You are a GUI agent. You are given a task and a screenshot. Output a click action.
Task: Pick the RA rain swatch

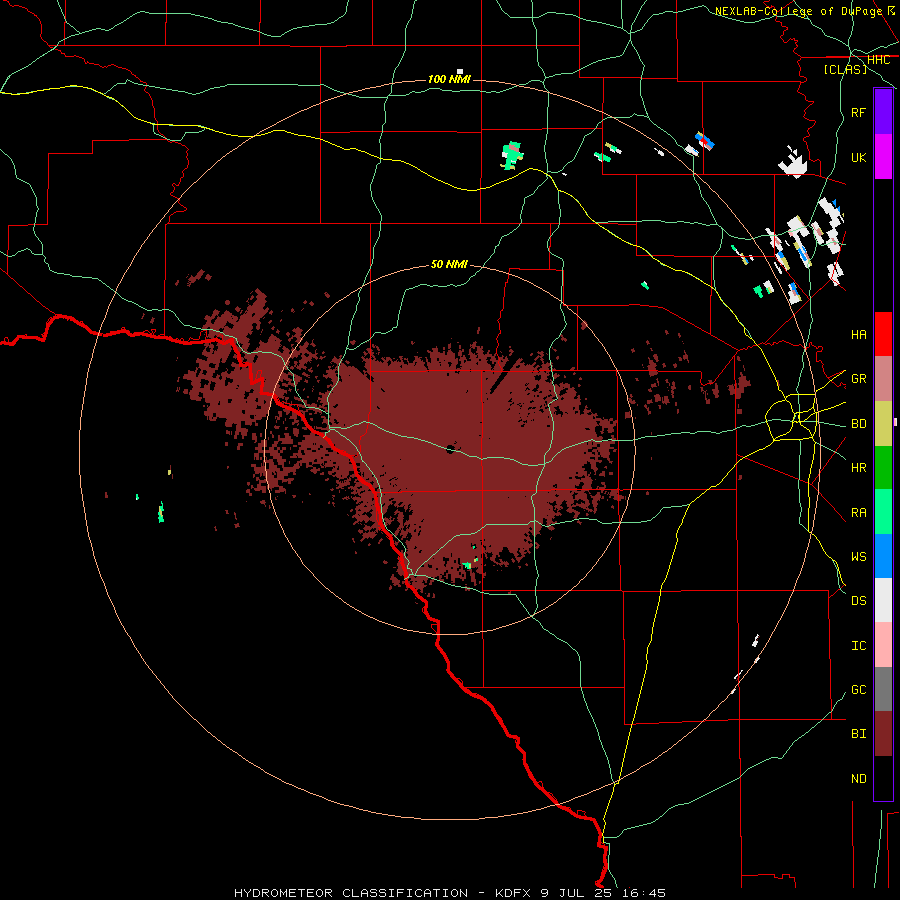(x=883, y=512)
